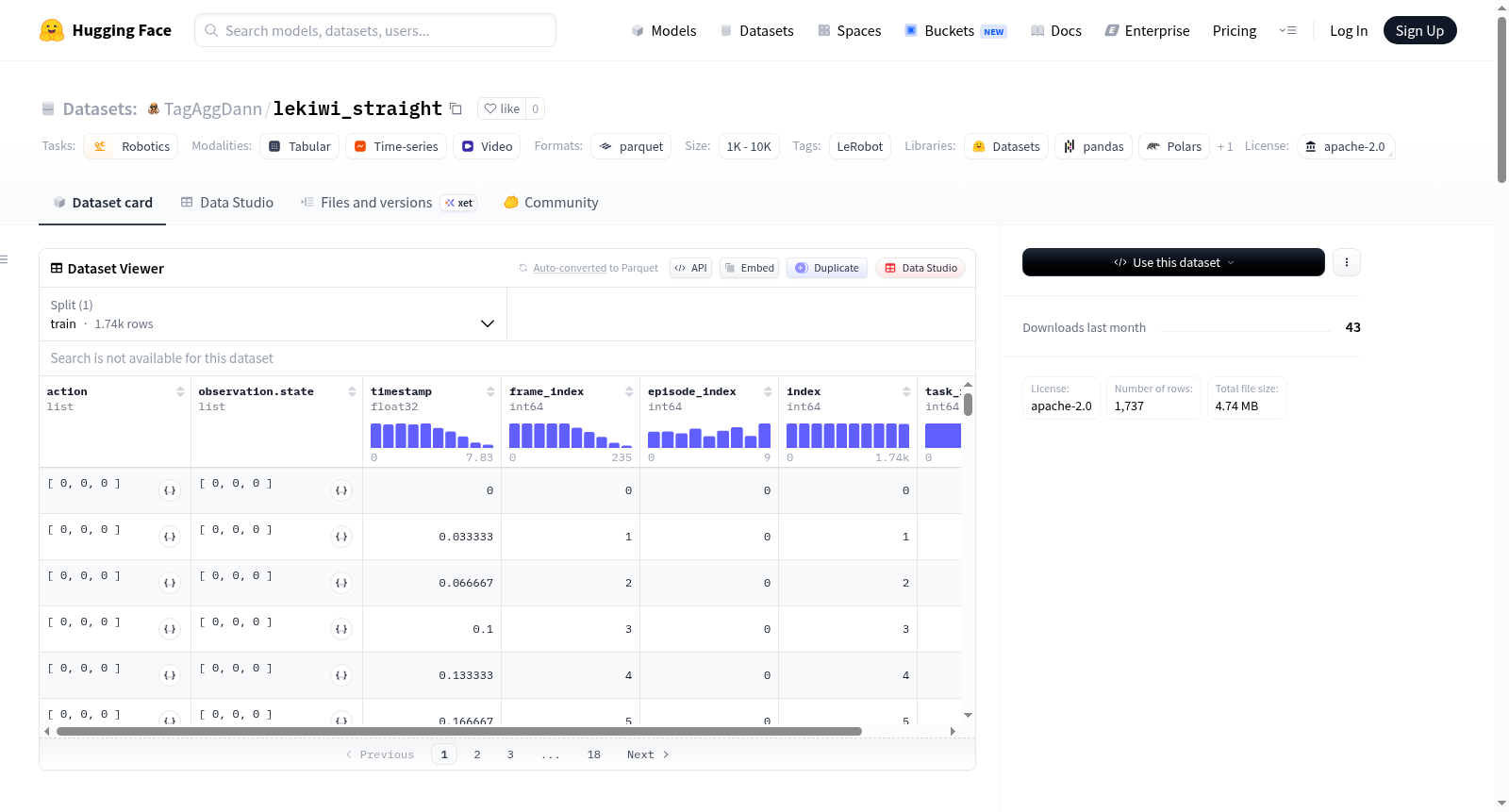Go to the Next table page

click(648, 754)
